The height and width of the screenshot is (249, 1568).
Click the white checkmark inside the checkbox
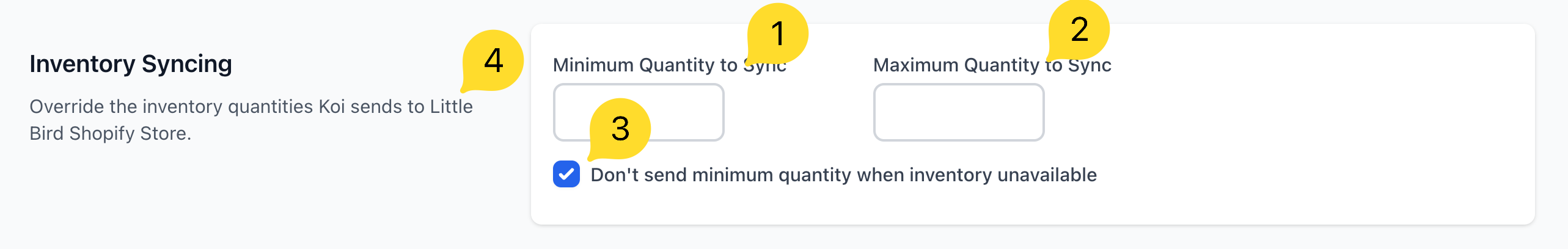[566, 175]
